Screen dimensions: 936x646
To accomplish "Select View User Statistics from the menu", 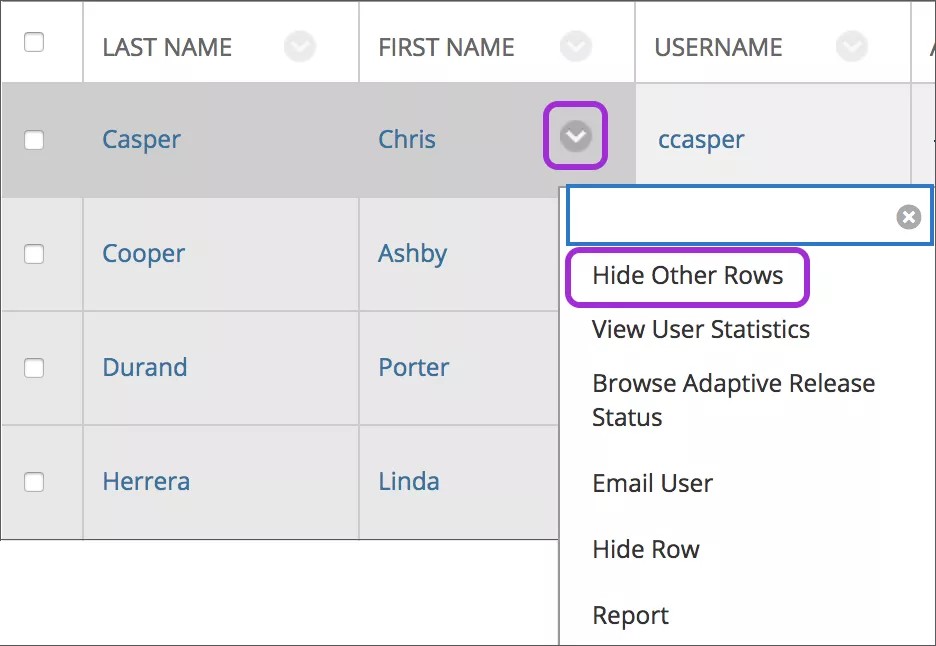I will point(701,329).
